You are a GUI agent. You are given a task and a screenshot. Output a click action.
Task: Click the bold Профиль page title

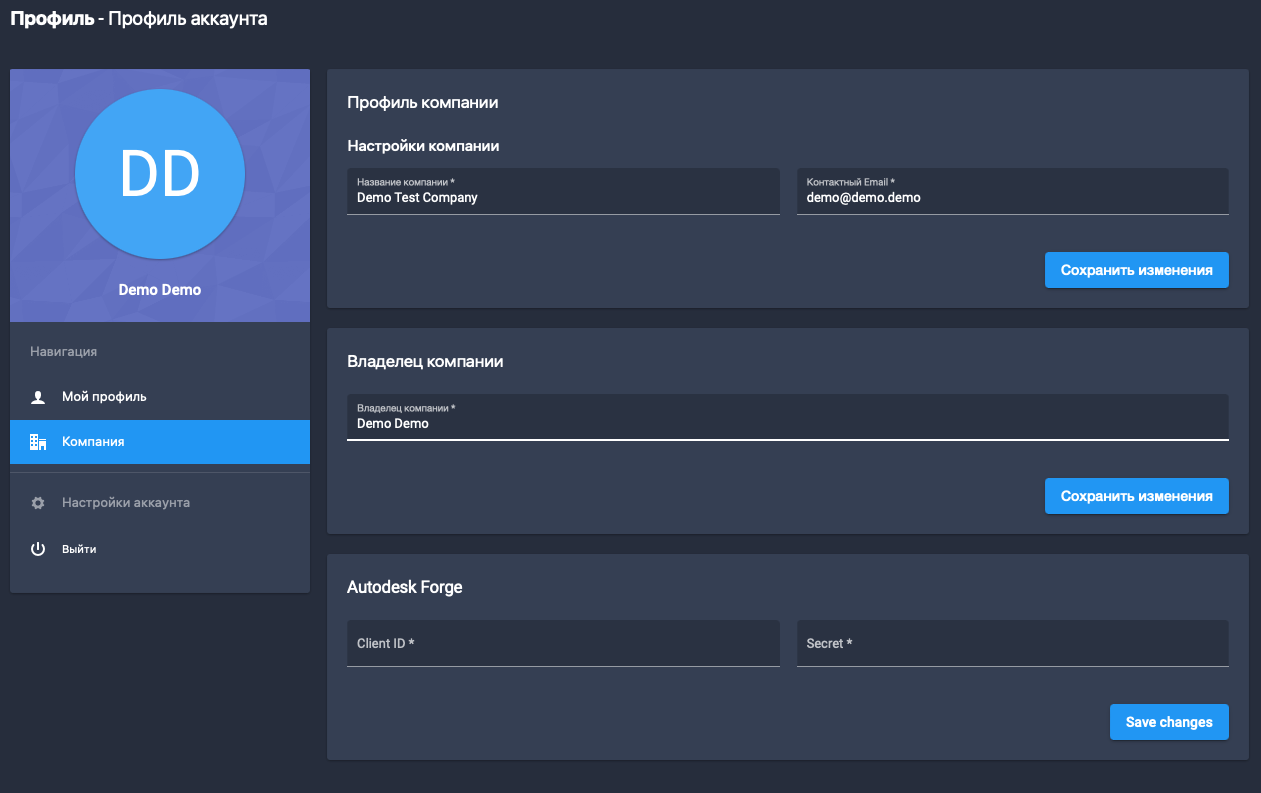tap(51, 18)
